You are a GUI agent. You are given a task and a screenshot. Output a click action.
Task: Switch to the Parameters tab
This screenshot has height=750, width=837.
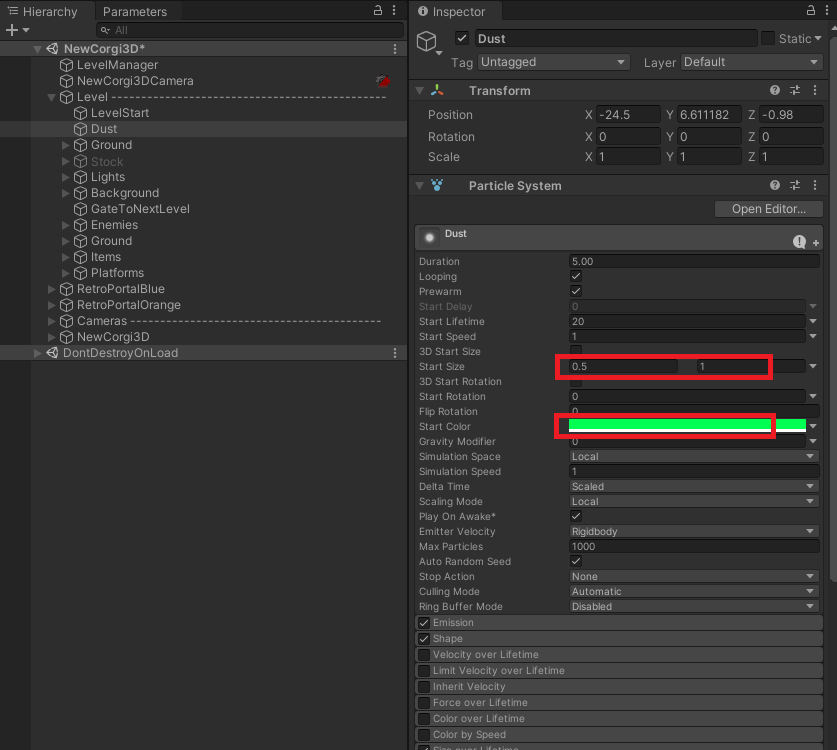(135, 11)
